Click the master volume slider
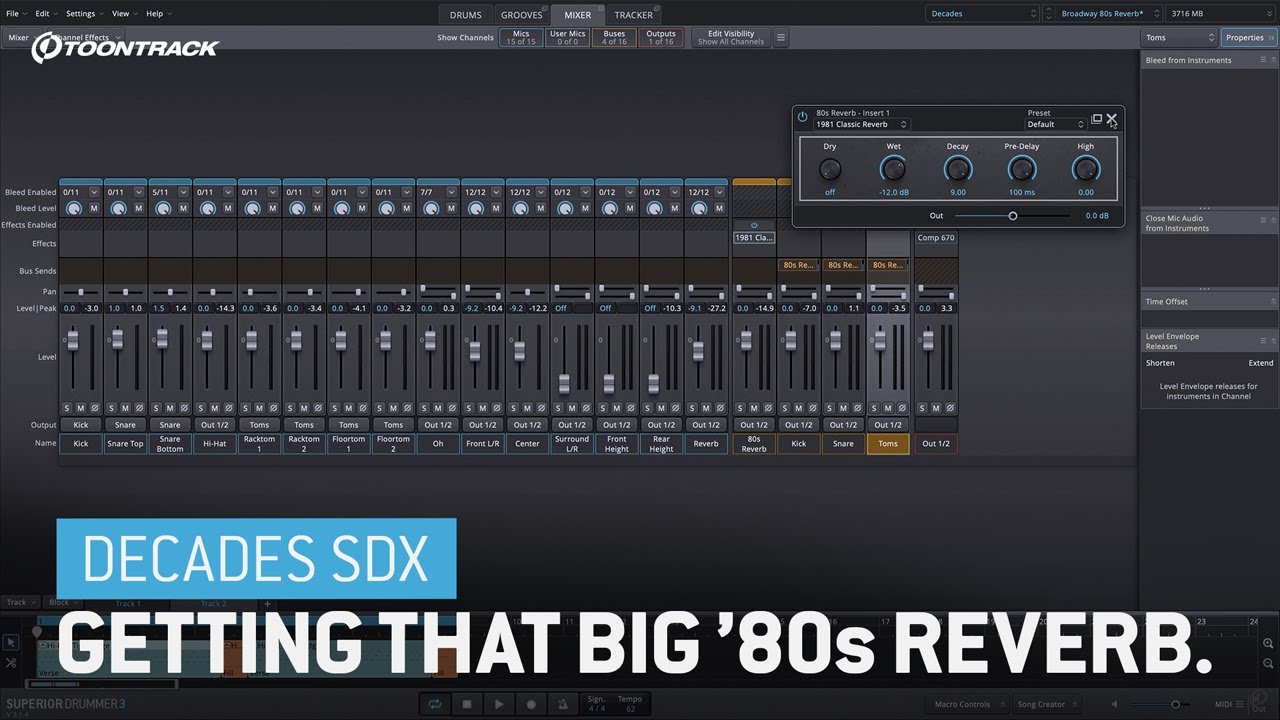 pos(1160,704)
